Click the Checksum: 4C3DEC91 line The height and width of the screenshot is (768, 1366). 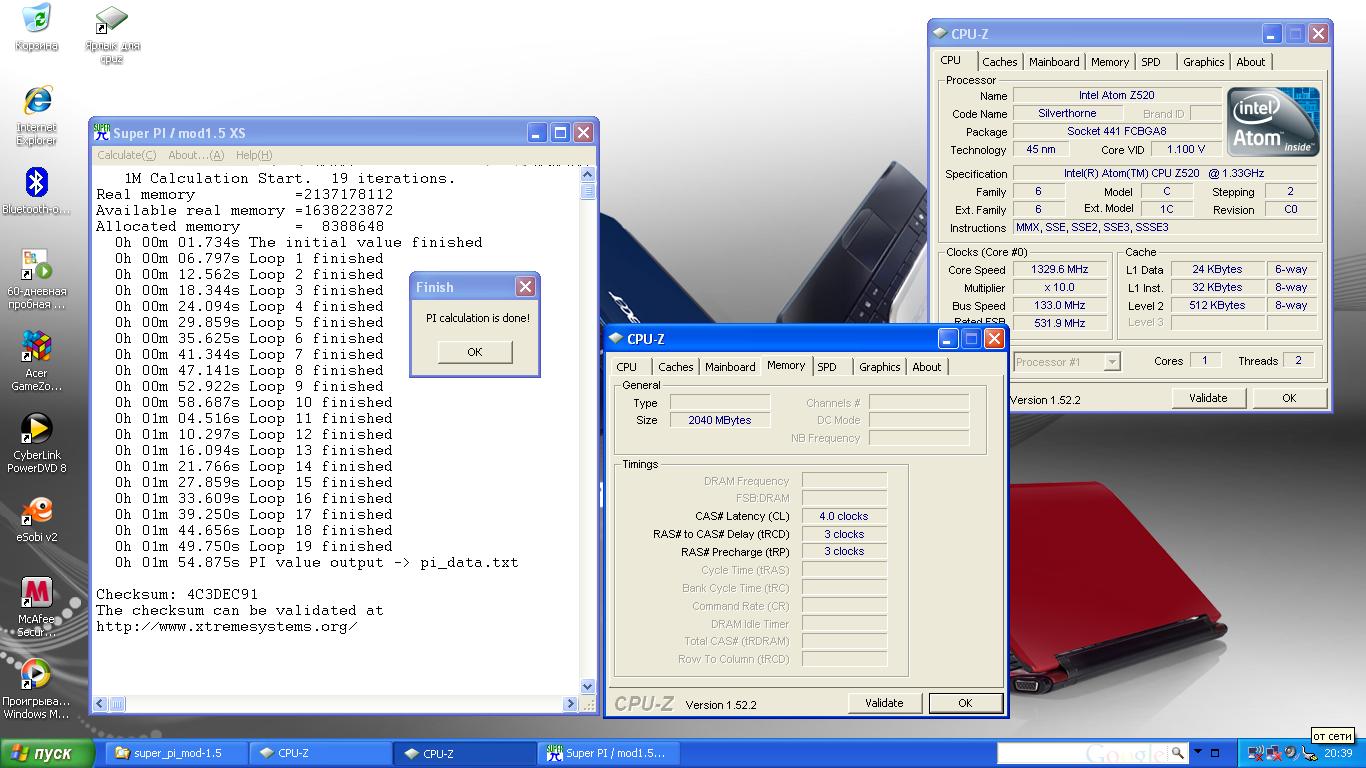(177, 594)
